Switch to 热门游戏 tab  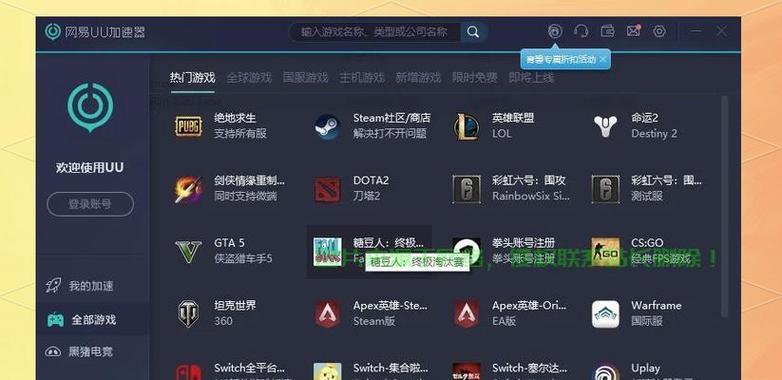click(x=192, y=78)
